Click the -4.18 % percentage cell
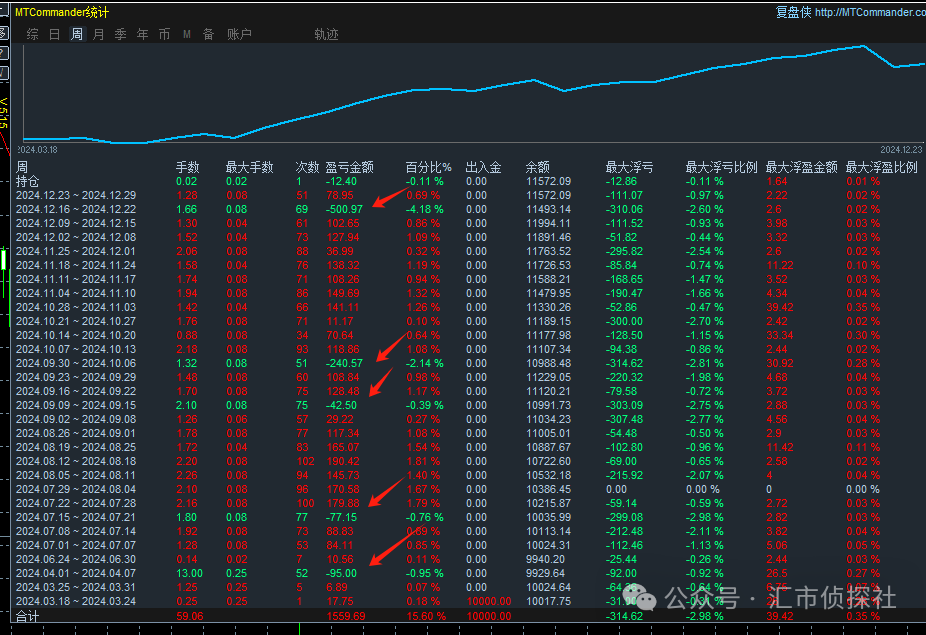This screenshot has height=635, width=926. tap(425, 209)
